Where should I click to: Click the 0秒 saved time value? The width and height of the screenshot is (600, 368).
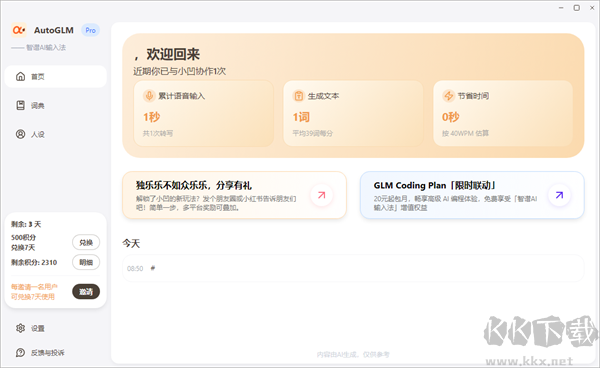pyautogui.click(x=451, y=117)
